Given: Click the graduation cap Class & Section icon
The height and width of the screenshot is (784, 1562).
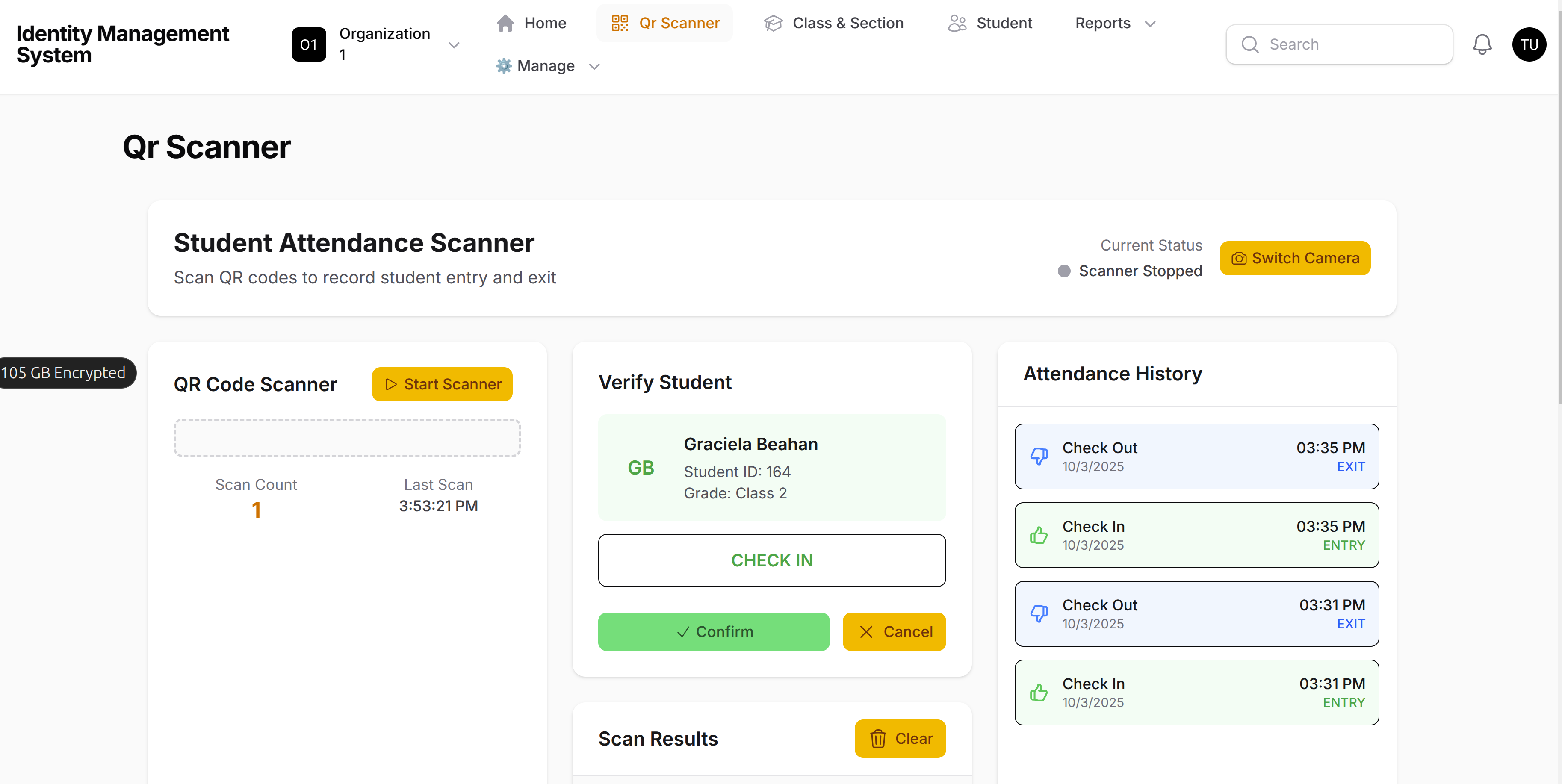Looking at the screenshot, I should pyautogui.click(x=773, y=23).
